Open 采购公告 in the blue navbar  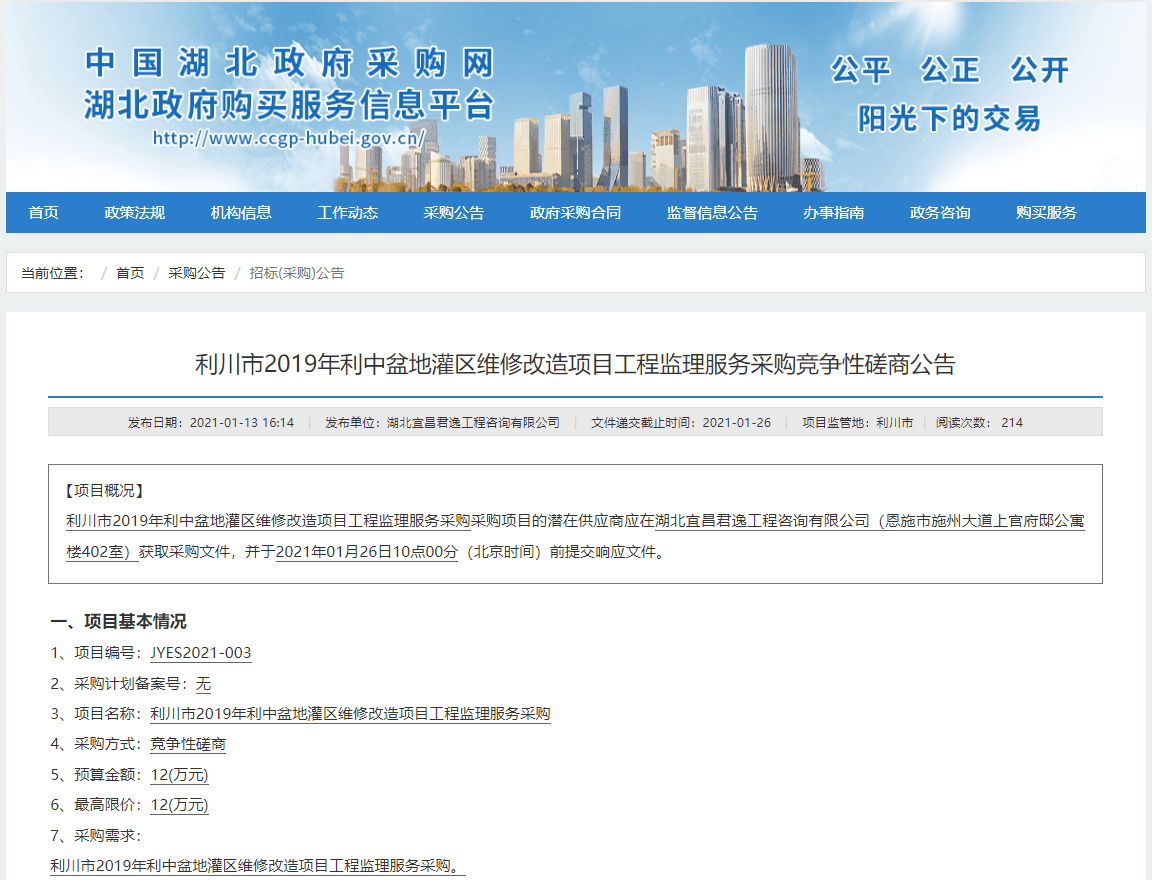click(x=453, y=212)
